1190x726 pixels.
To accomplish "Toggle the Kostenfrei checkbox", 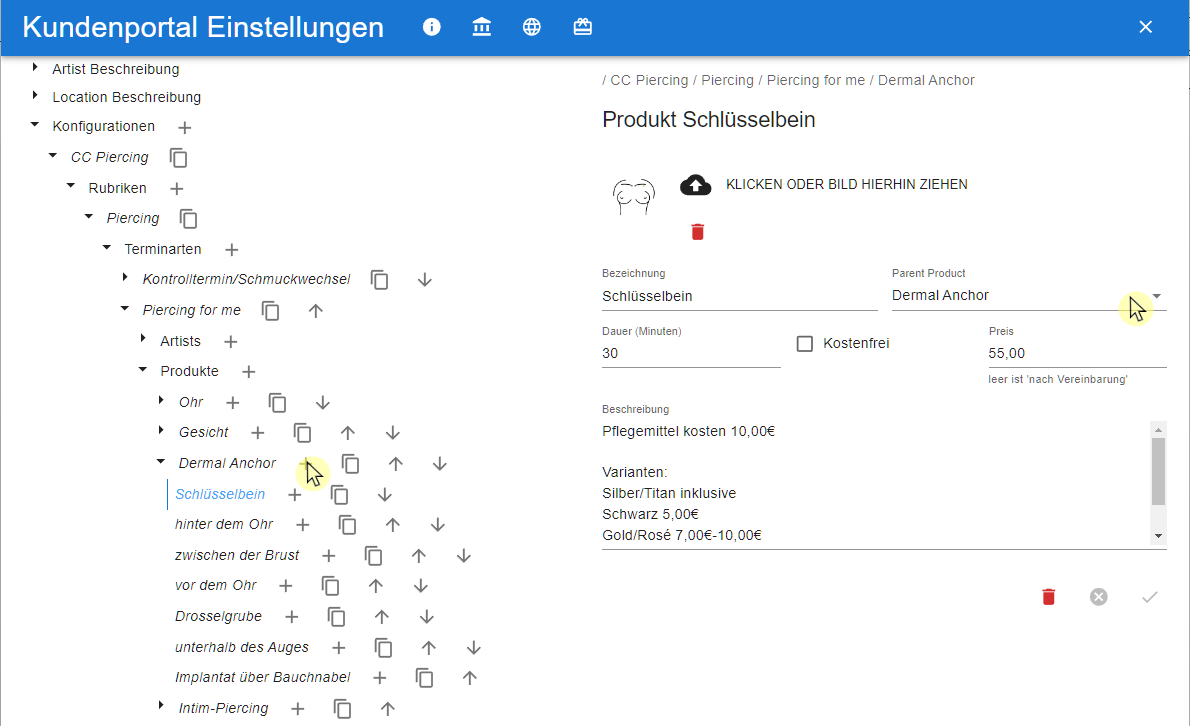I will 804,344.
